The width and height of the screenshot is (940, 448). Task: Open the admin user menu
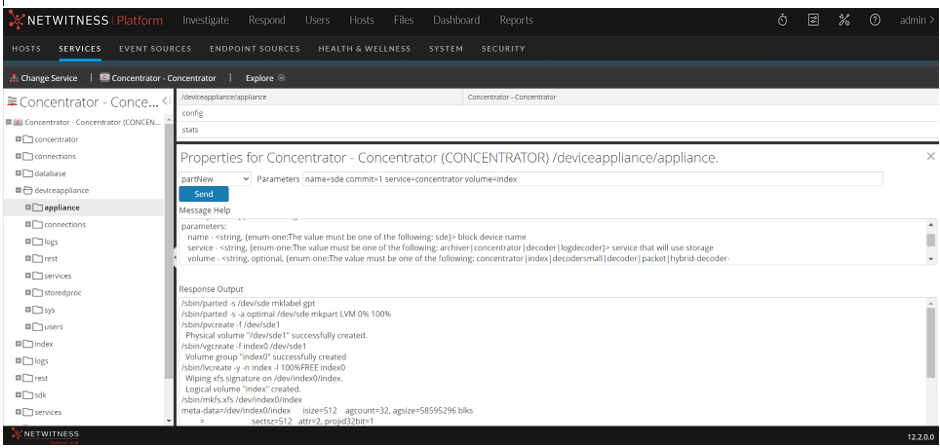click(917, 20)
